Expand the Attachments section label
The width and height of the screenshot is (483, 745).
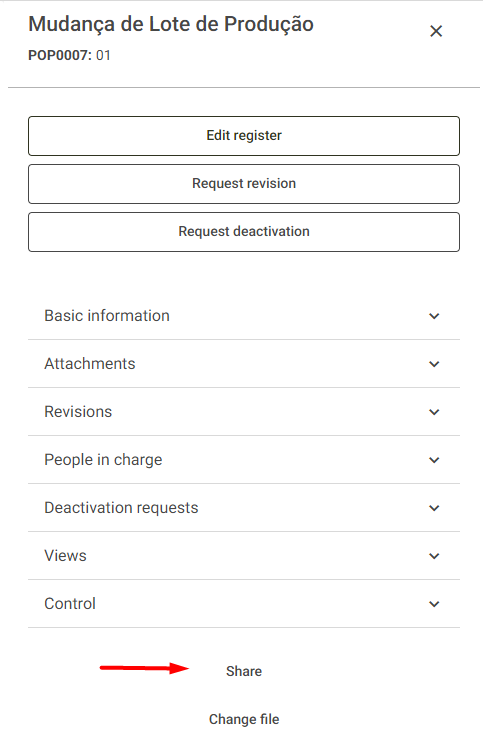point(89,364)
